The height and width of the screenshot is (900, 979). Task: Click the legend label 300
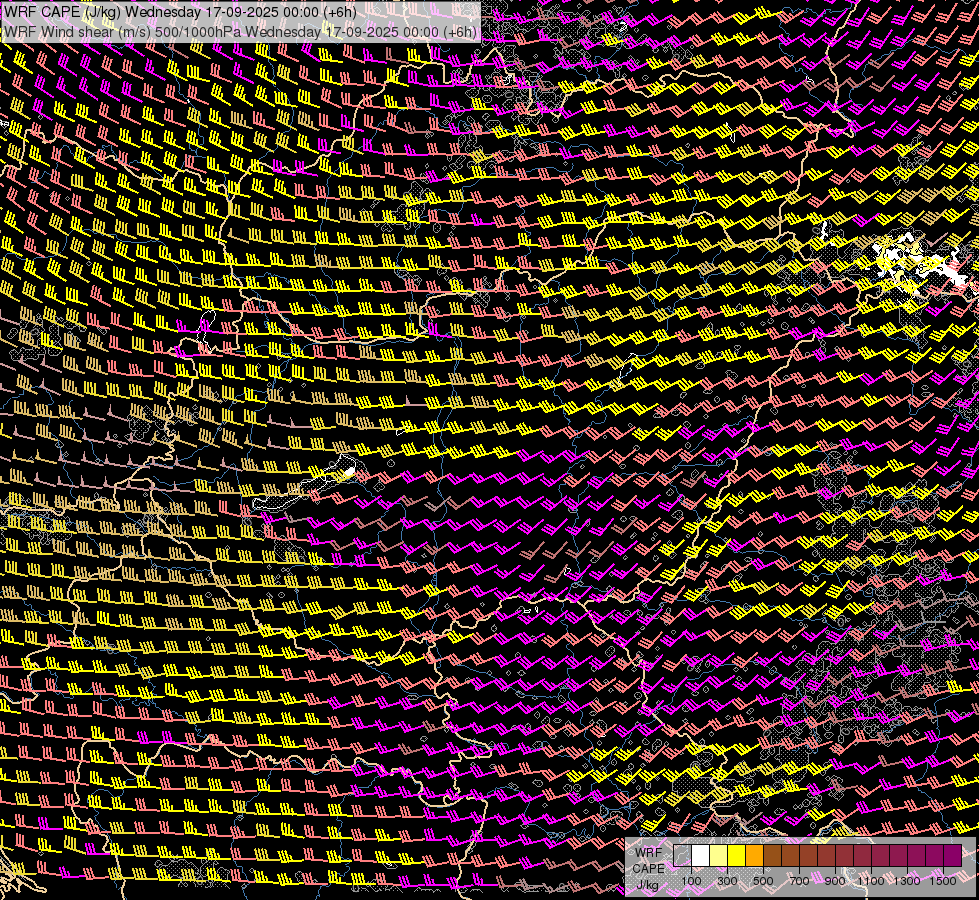(727, 881)
